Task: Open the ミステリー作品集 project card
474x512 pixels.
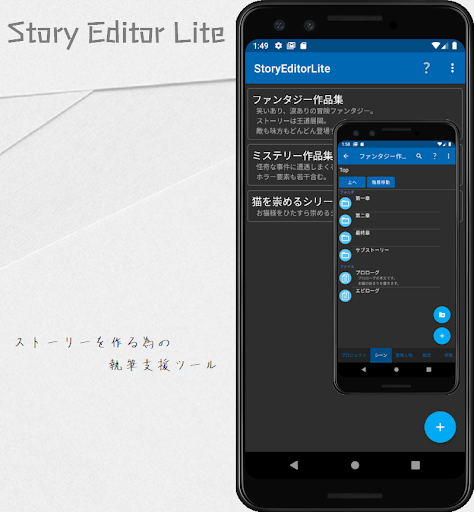Action: click(x=355, y=165)
